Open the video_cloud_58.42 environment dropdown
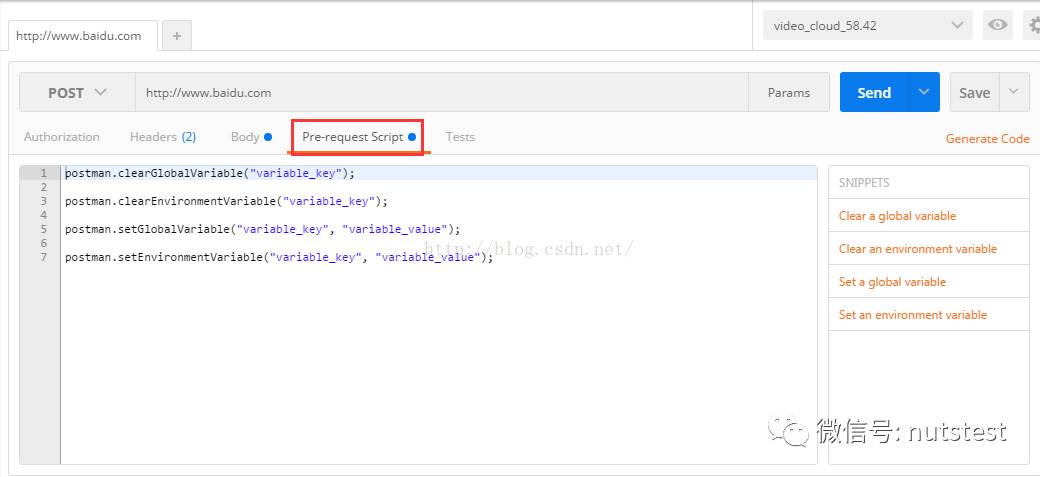This screenshot has height=477, width=1040. 868,26
